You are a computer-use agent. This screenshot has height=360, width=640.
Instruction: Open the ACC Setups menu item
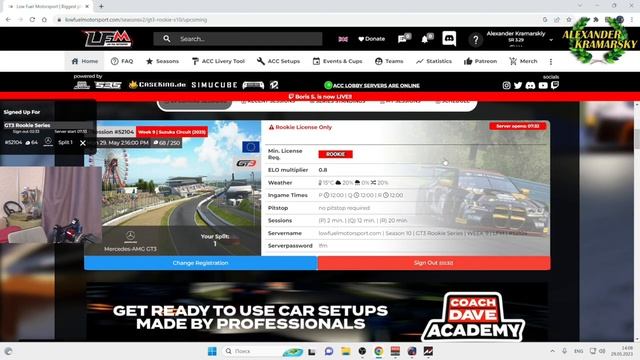pyautogui.click(x=278, y=61)
